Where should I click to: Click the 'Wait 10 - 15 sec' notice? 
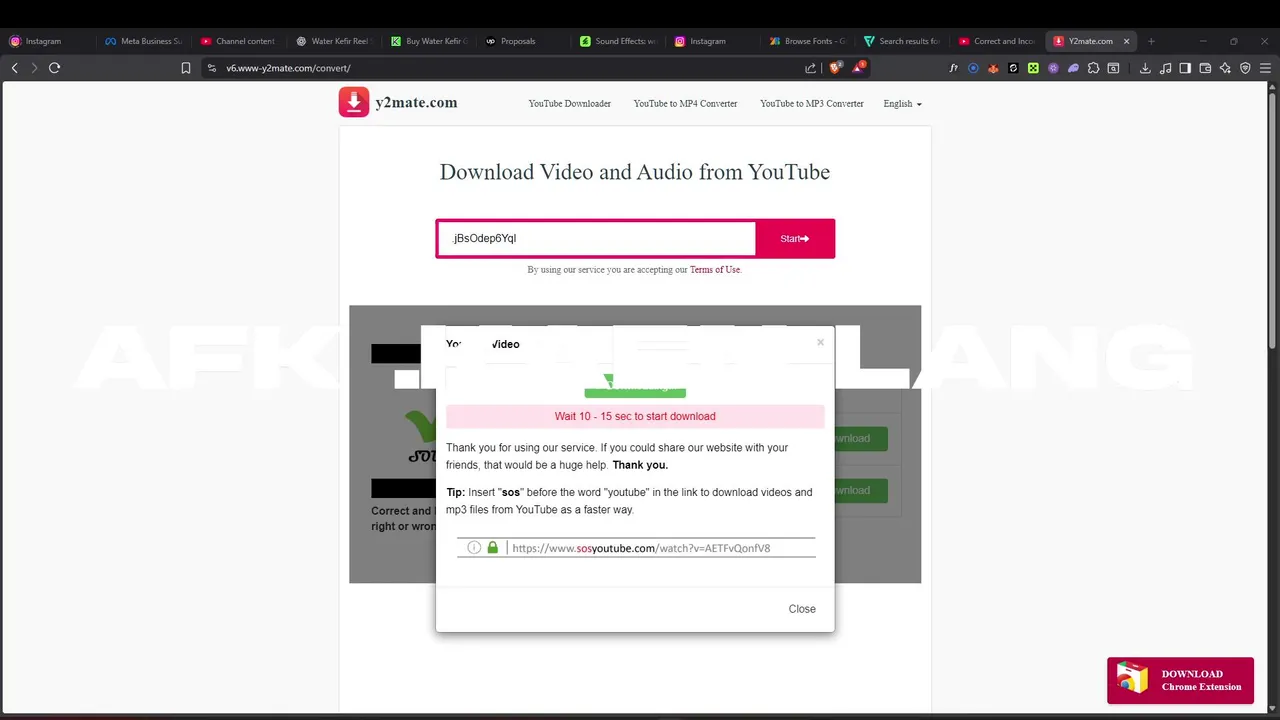pos(635,416)
